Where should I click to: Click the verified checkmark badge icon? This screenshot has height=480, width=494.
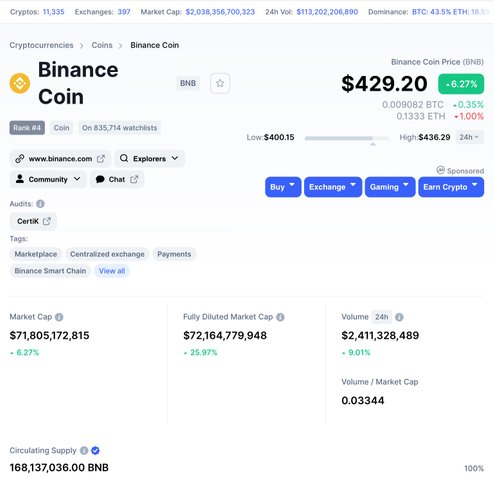tap(95, 451)
